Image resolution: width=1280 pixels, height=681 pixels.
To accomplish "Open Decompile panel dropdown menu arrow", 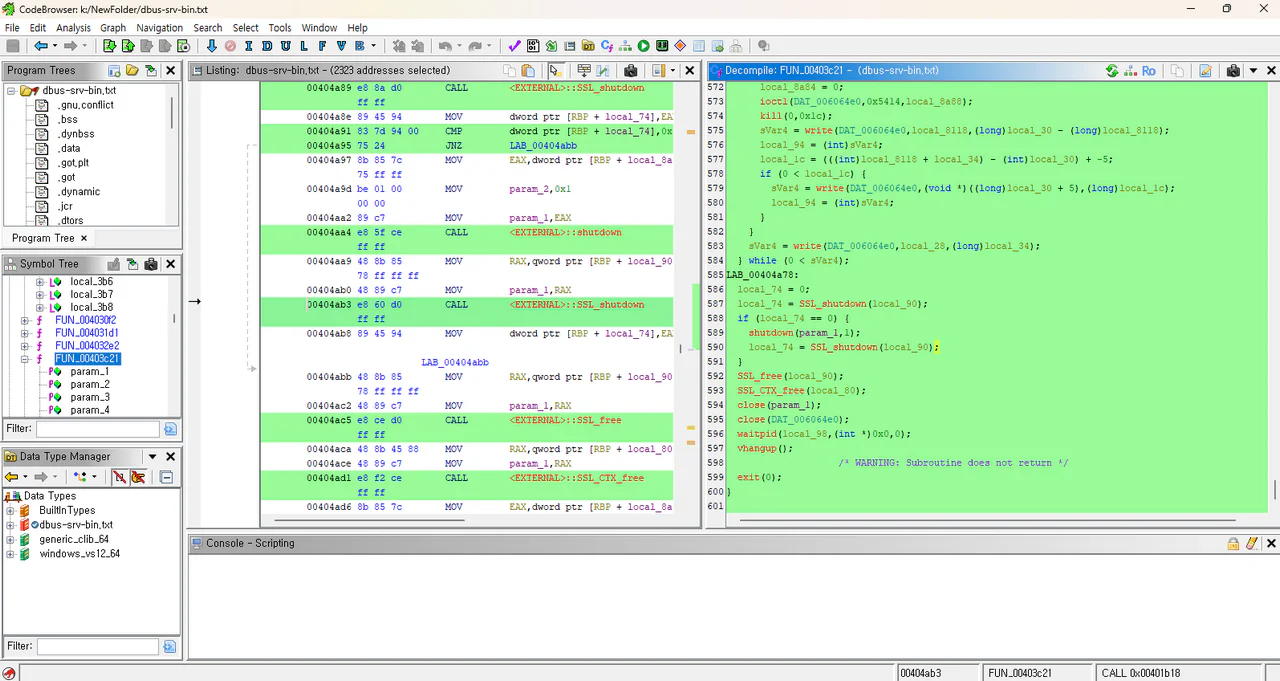I will click(x=1251, y=71).
